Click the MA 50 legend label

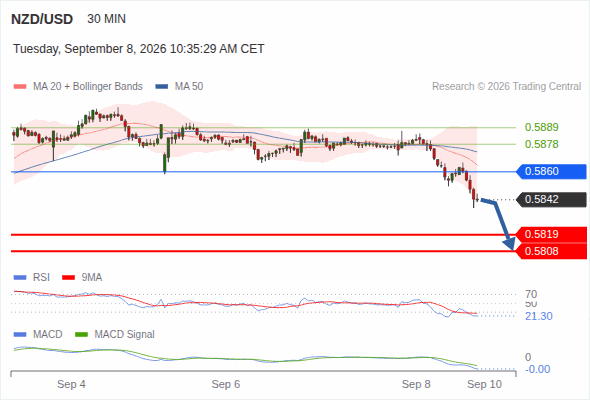pyautogui.click(x=189, y=87)
